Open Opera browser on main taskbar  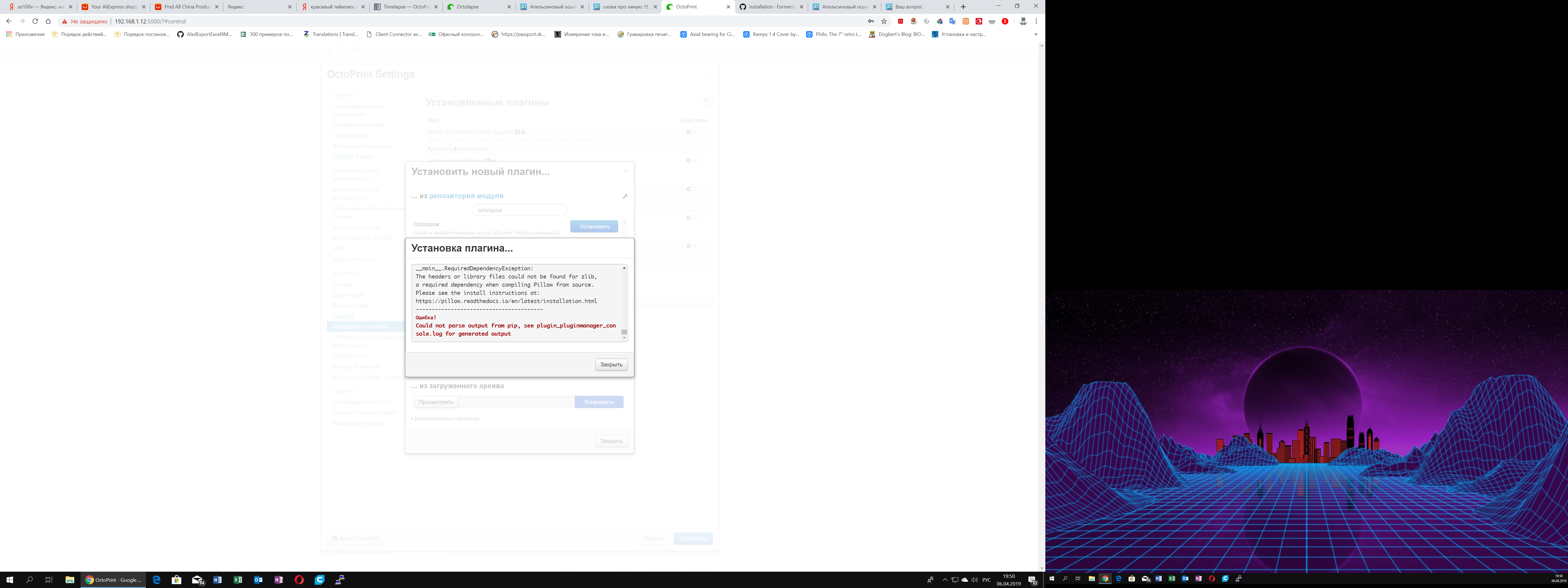(x=299, y=580)
